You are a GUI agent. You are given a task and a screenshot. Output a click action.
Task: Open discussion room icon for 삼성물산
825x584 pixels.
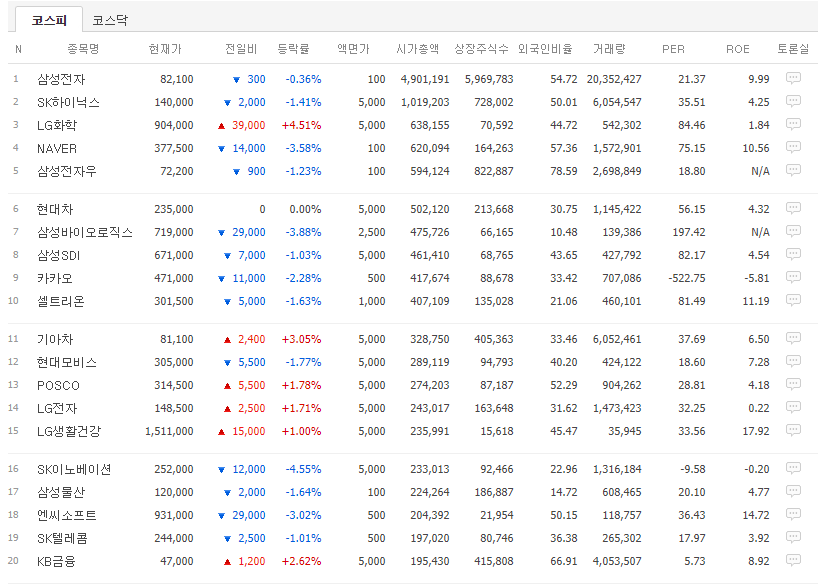pos(793,491)
